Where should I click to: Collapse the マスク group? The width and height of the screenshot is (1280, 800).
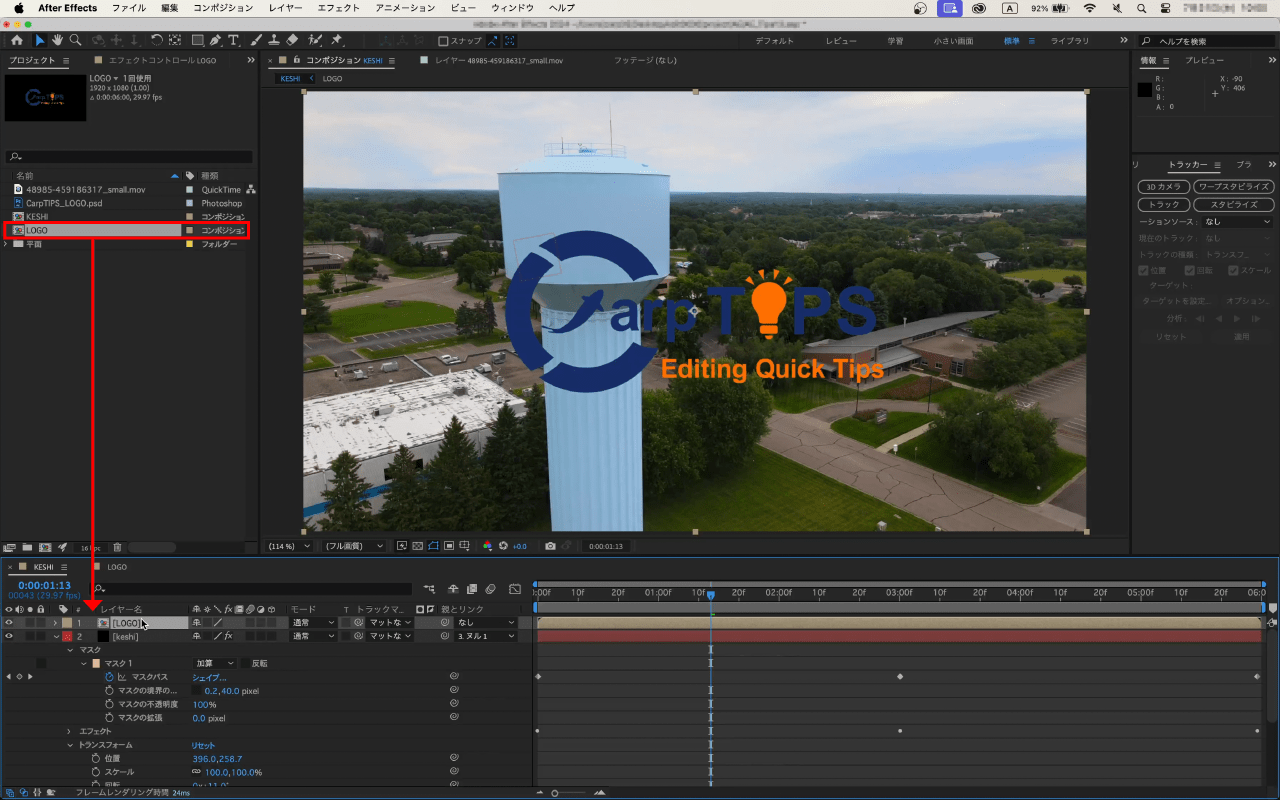click(x=69, y=650)
